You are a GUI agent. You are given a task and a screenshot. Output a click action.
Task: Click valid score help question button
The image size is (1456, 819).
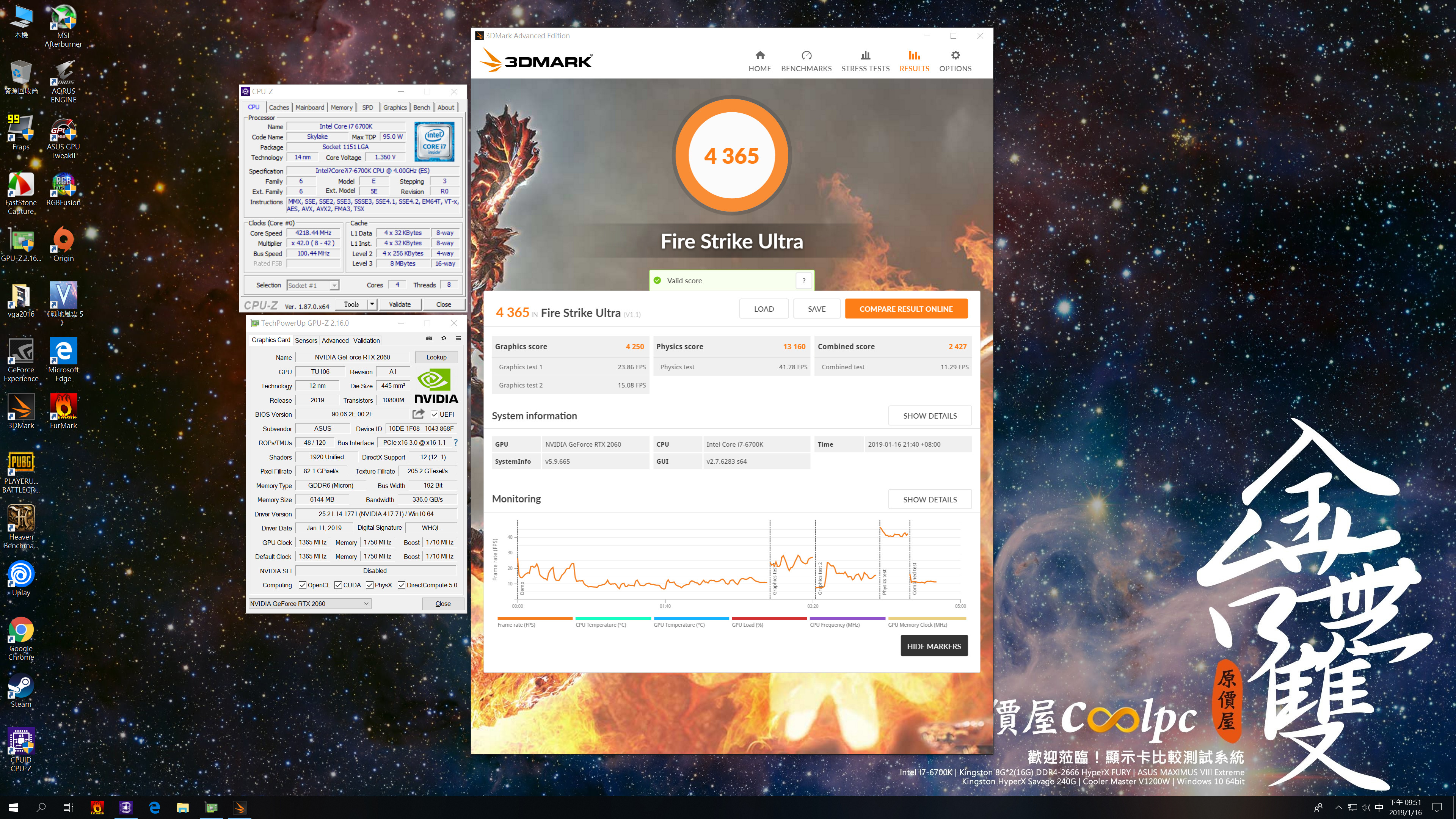click(804, 280)
